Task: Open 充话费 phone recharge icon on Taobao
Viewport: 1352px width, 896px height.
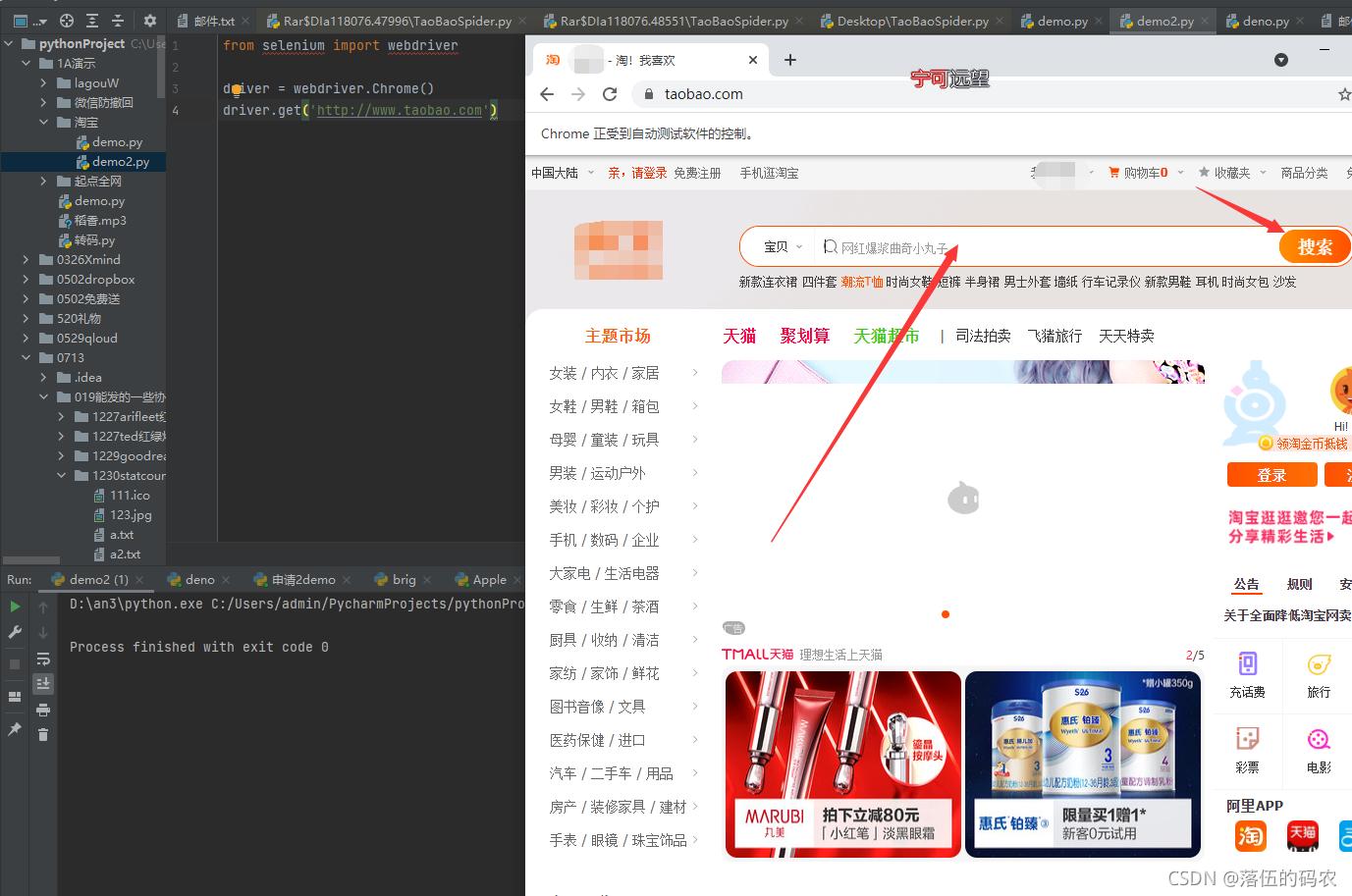Action: 1248,675
